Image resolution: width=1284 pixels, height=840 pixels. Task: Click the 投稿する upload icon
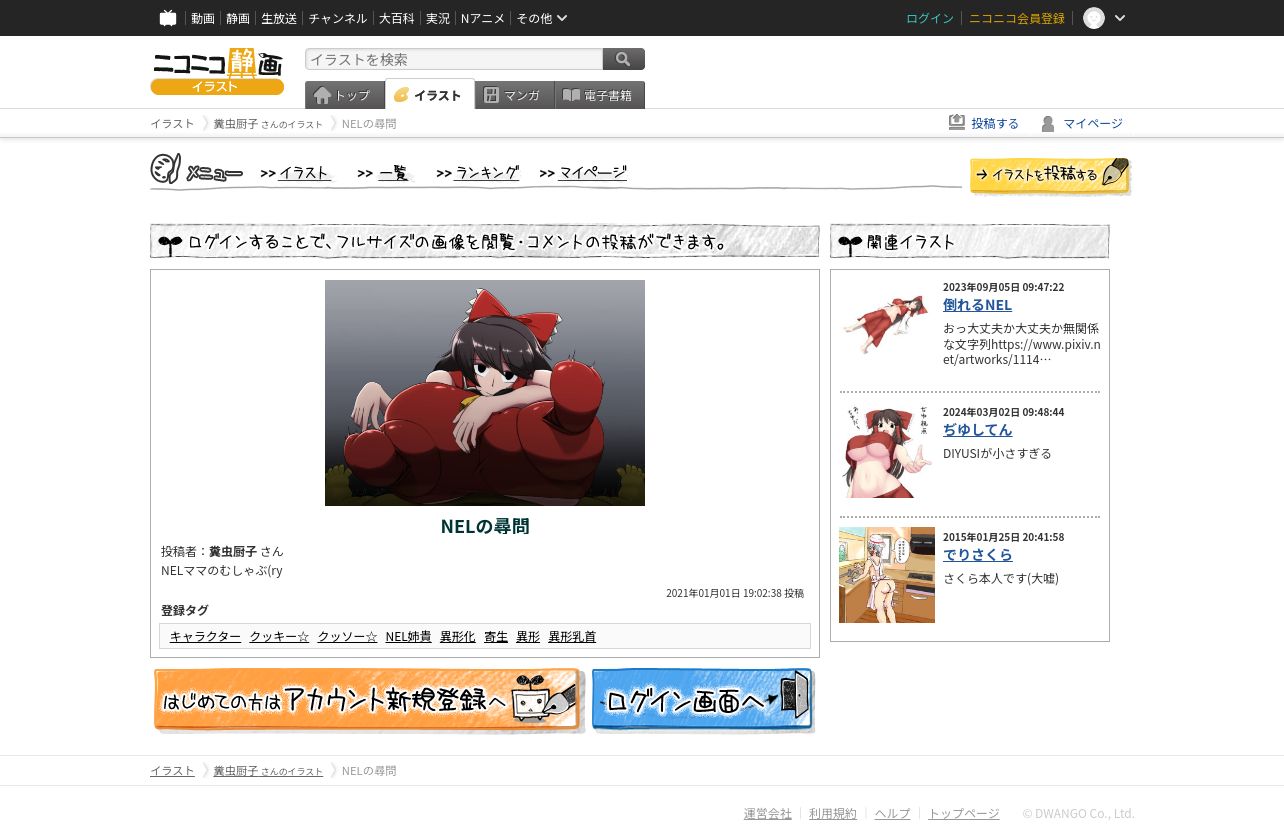click(x=957, y=122)
